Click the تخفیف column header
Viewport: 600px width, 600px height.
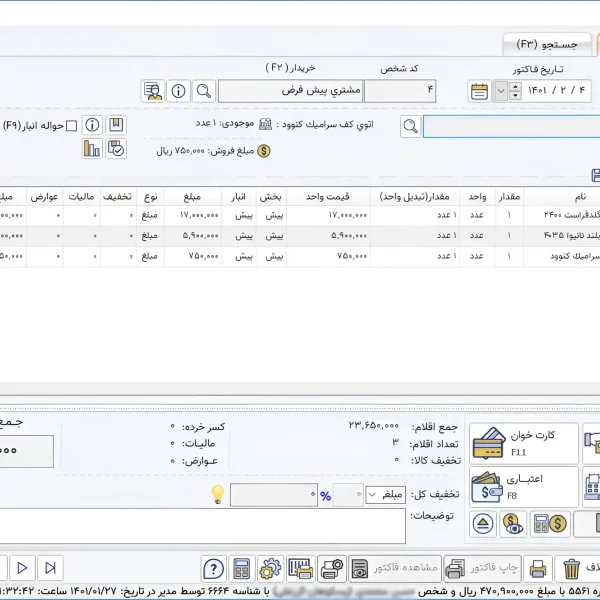coord(117,197)
